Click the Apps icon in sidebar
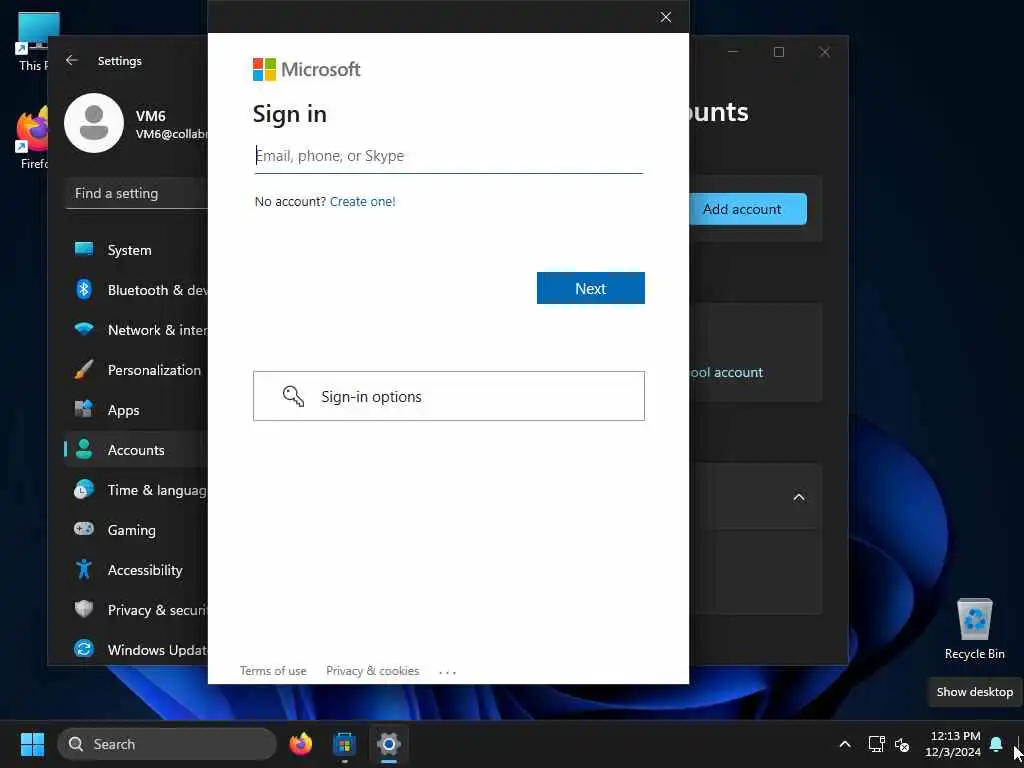1024x768 pixels. pyautogui.click(x=84, y=409)
